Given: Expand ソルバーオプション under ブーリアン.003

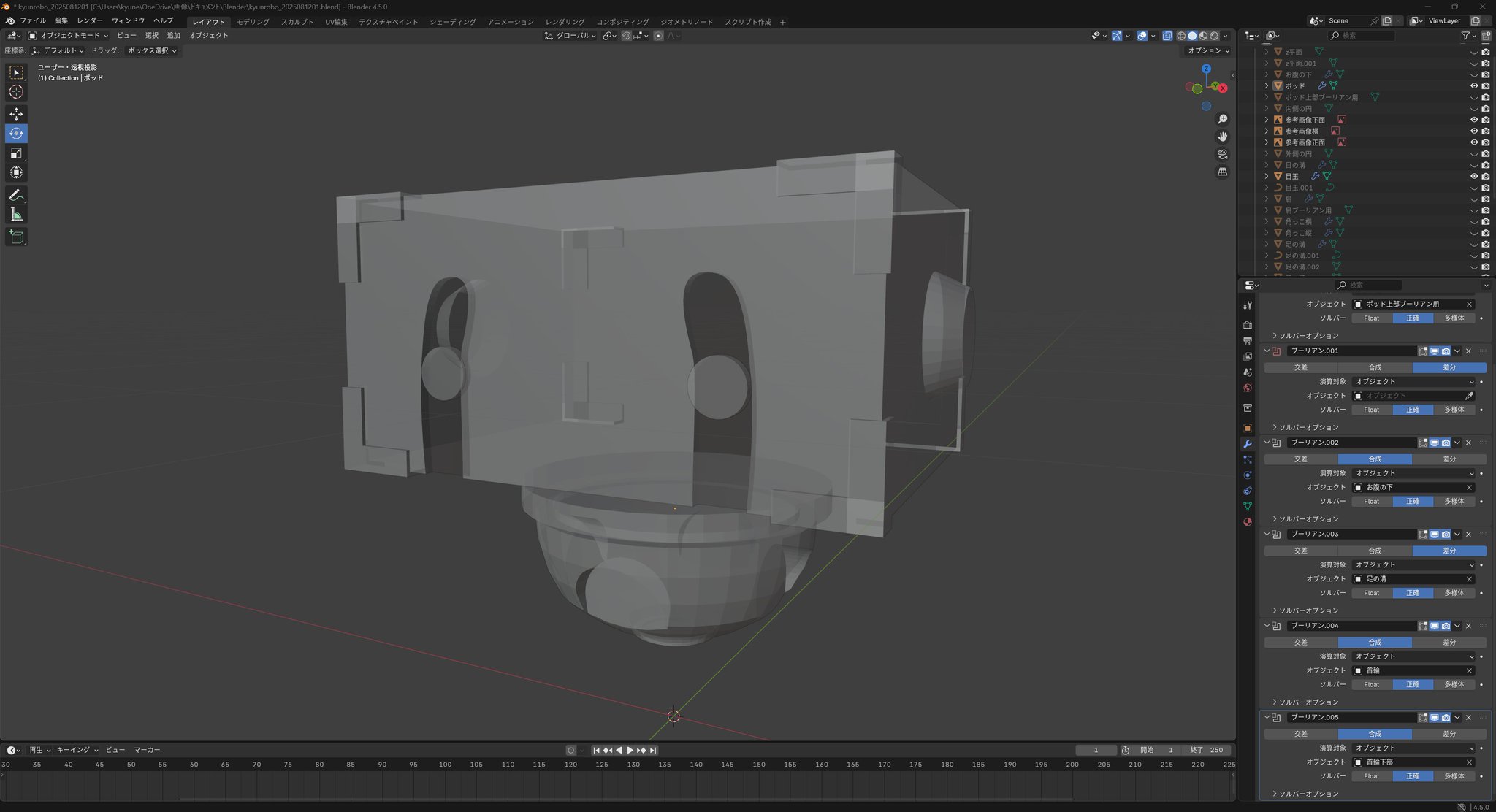Looking at the screenshot, I should click(x=1308, y=610).
